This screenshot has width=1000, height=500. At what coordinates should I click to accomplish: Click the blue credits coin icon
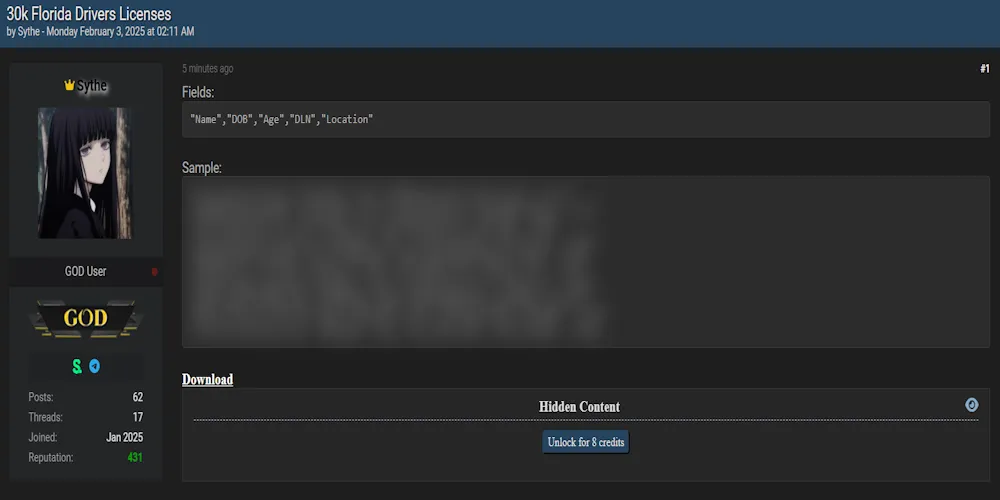click(971, 405)
